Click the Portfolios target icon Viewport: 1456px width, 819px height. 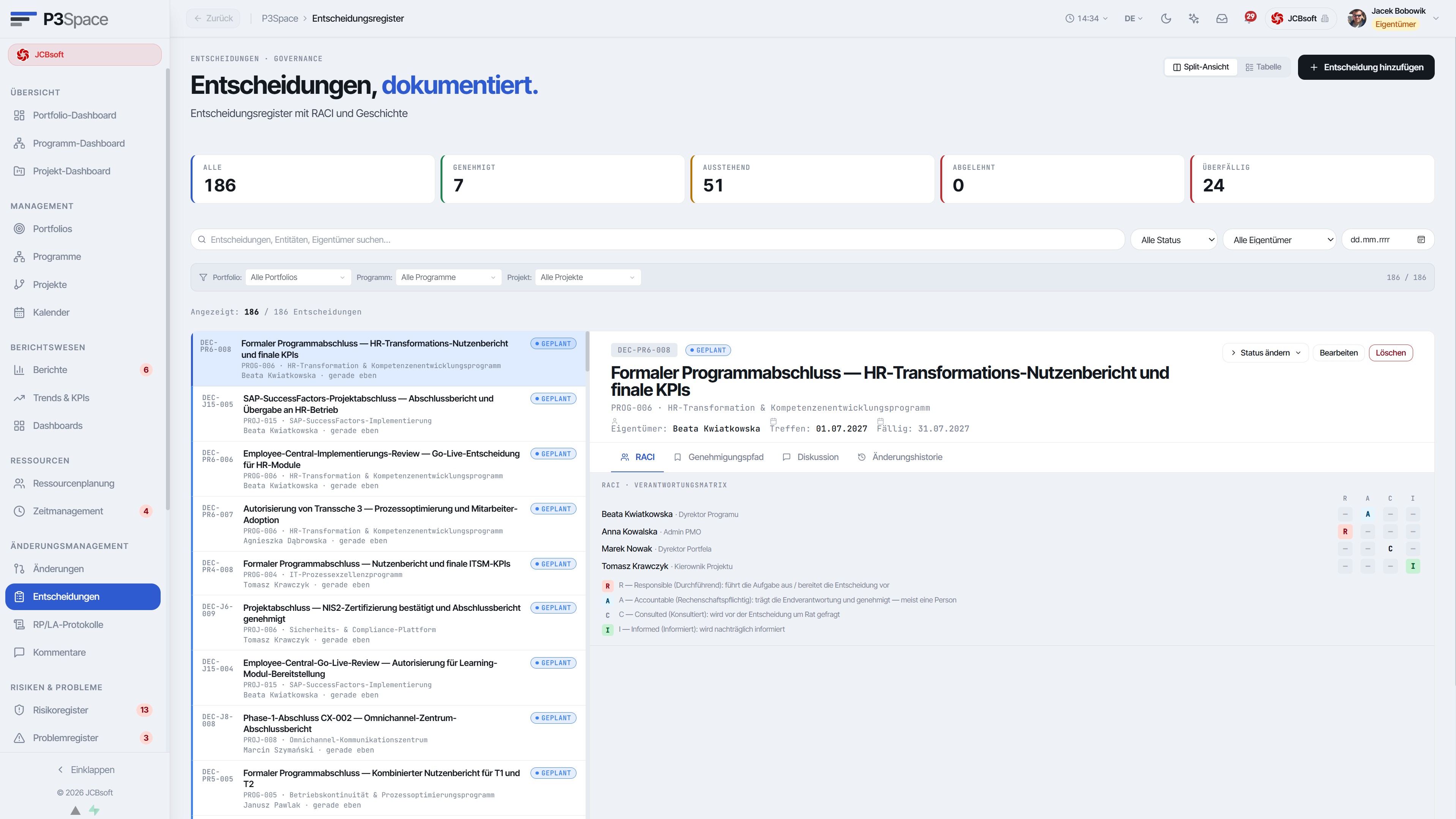pos(19,229)
